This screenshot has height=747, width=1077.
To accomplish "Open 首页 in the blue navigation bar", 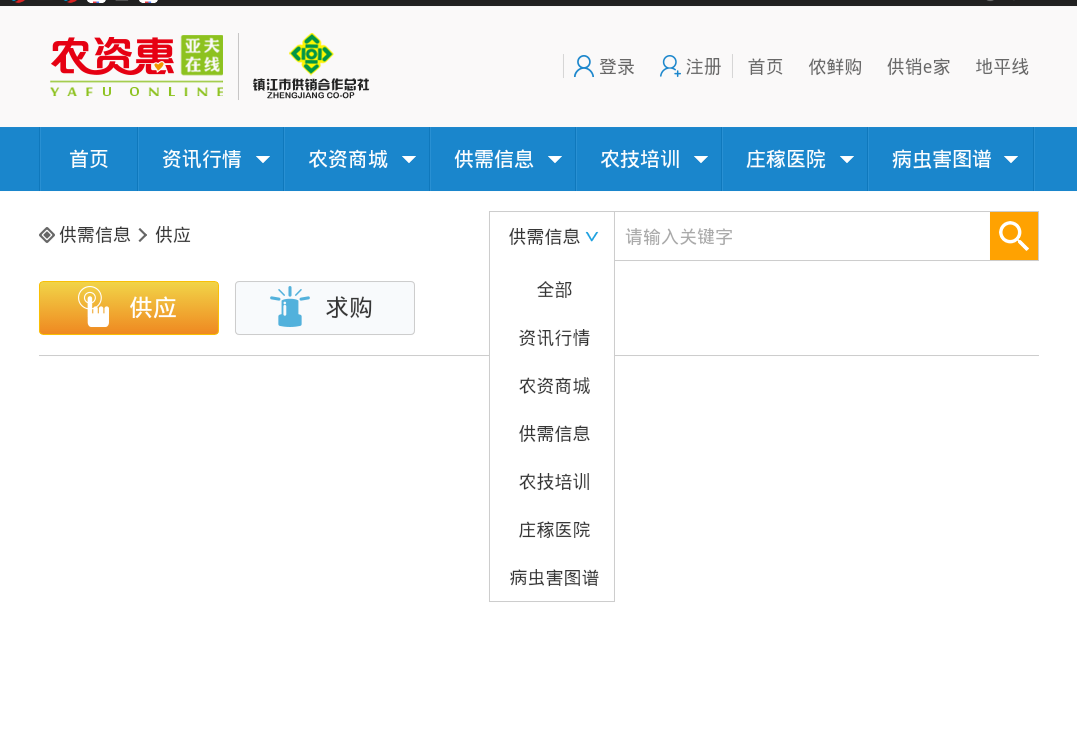I will (89, 159).
